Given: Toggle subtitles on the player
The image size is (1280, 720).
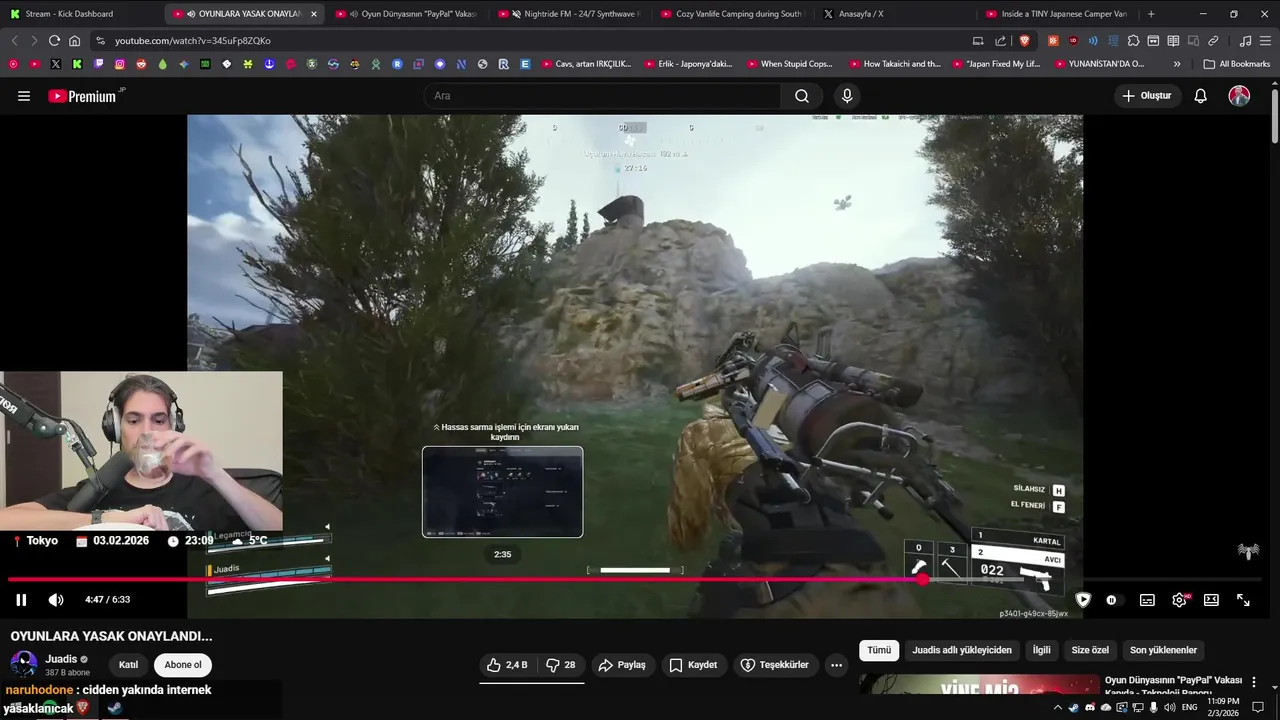Looking at the screenshot, I should coord(1147,600).
